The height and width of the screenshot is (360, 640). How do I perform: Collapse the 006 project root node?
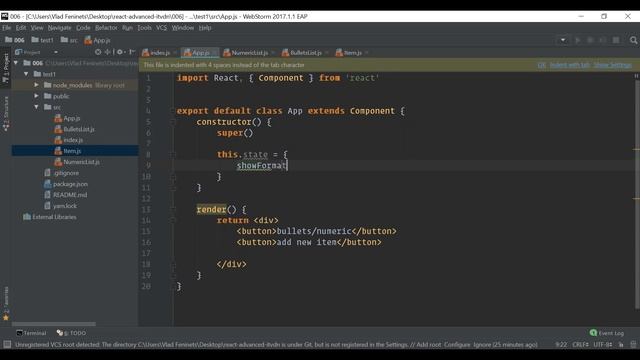(x=16, y=63)
